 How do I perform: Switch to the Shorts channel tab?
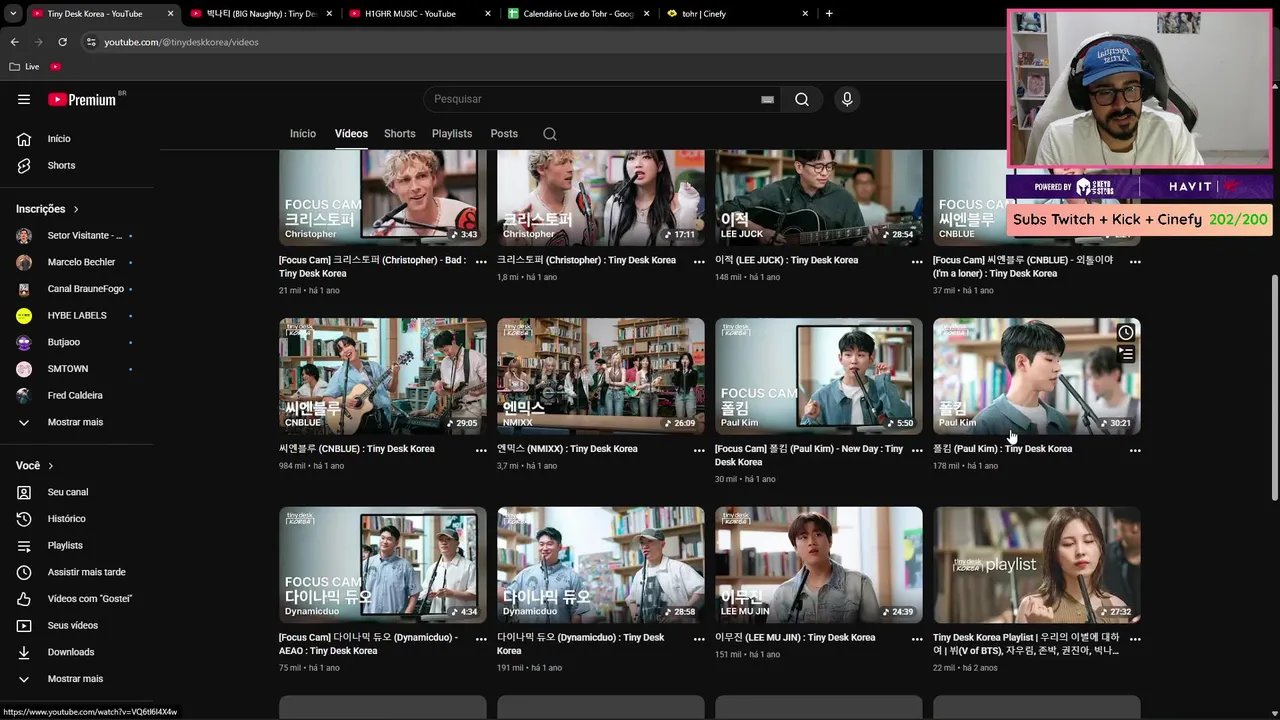pos(399,134)
